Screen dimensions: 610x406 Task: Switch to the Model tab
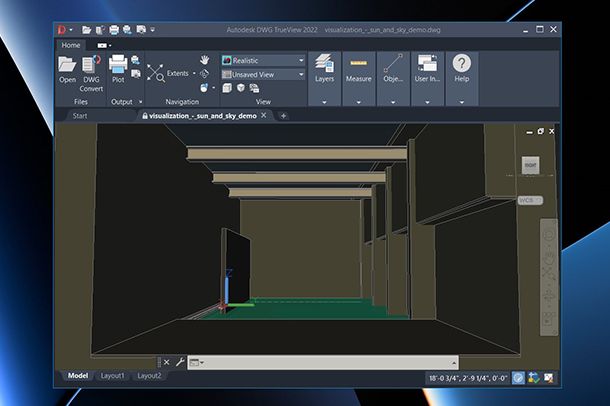point(77,376)
